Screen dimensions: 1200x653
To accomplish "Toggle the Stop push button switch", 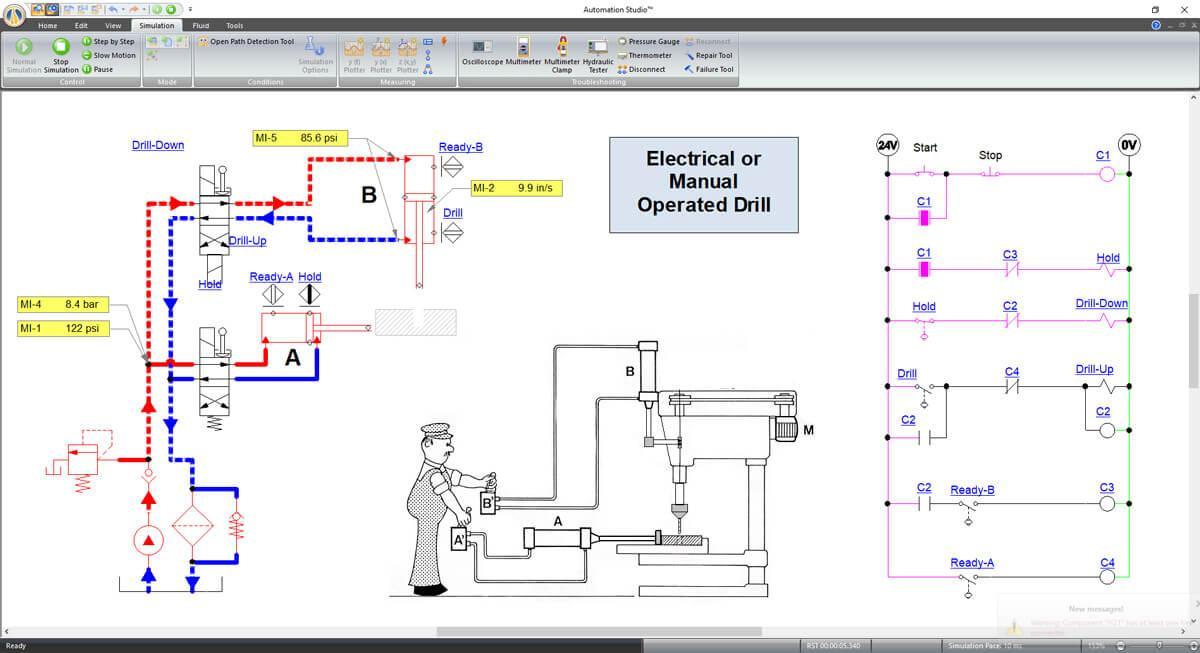I will click(x=989, y=172).
